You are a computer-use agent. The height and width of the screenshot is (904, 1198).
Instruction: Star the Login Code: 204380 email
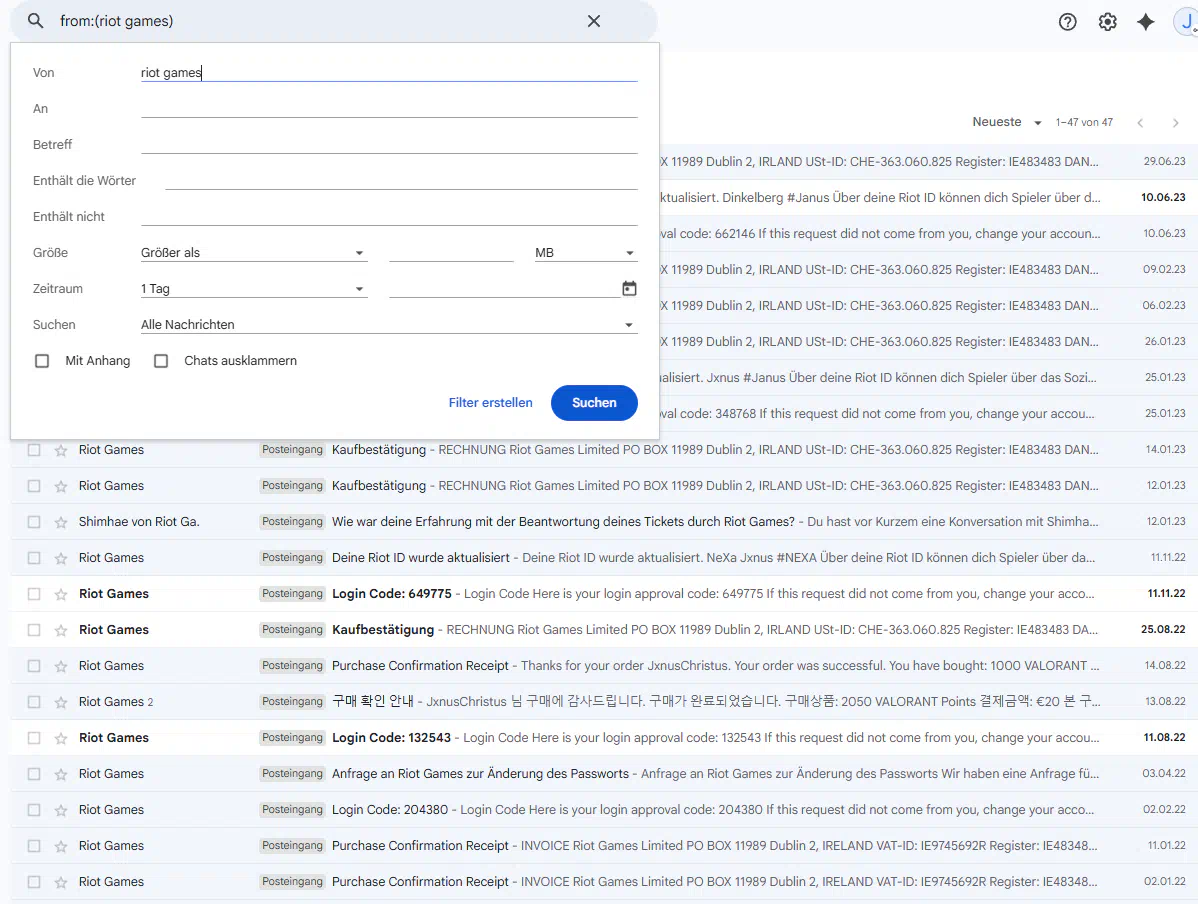tap(61, 809)
